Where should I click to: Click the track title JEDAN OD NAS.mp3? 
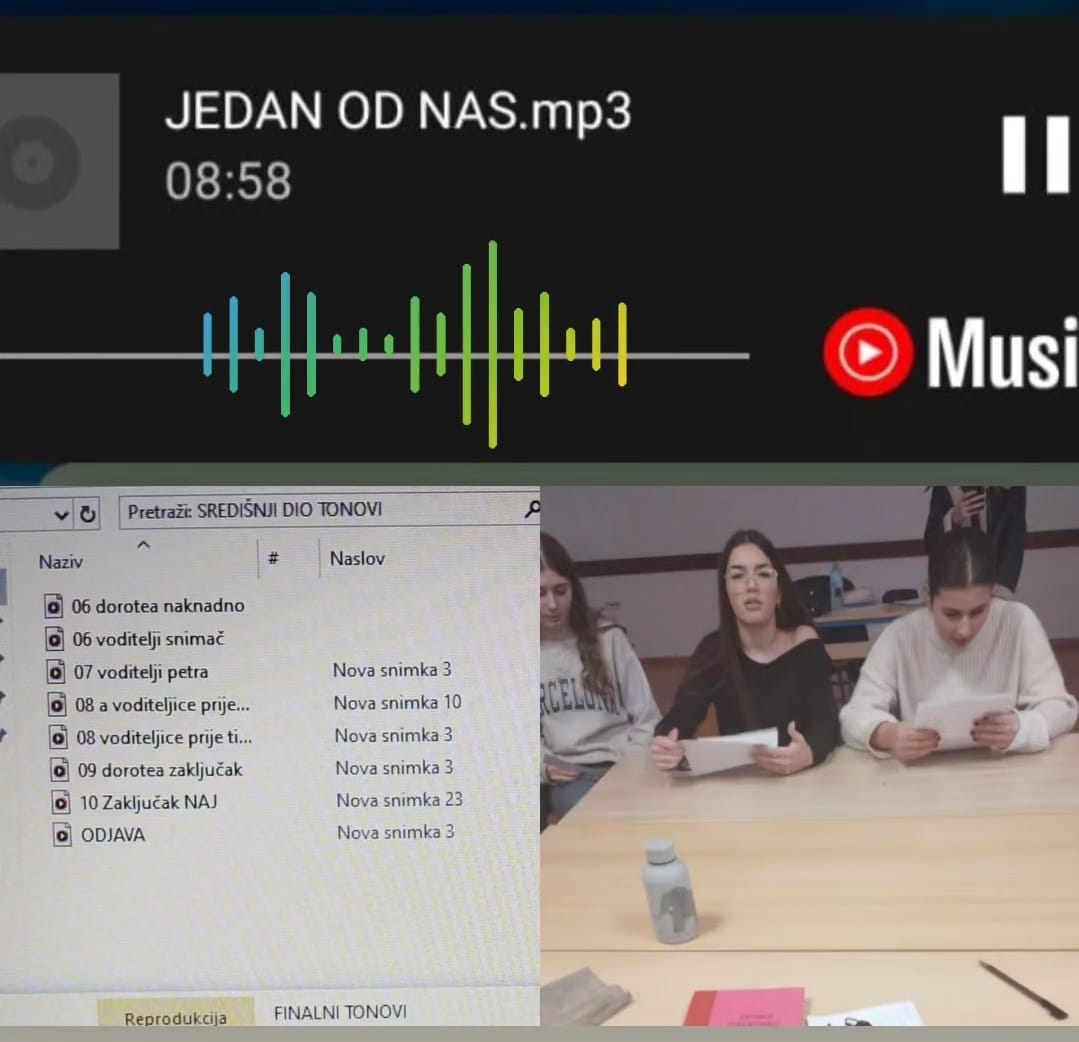click(398, 110)
